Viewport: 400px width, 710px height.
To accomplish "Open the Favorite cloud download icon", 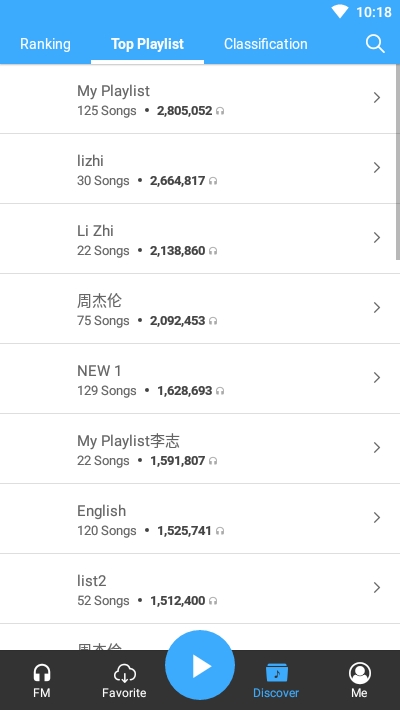I will coord(124,673).
